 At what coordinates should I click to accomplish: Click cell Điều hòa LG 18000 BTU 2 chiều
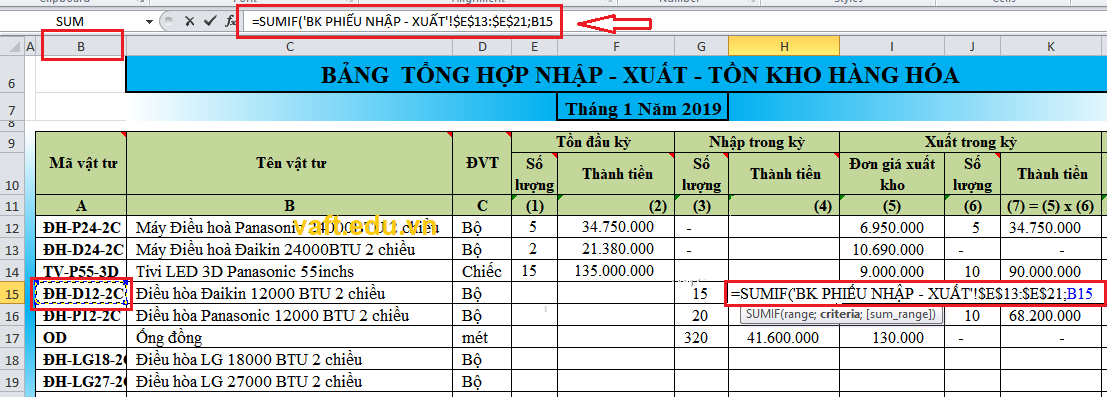289,360
